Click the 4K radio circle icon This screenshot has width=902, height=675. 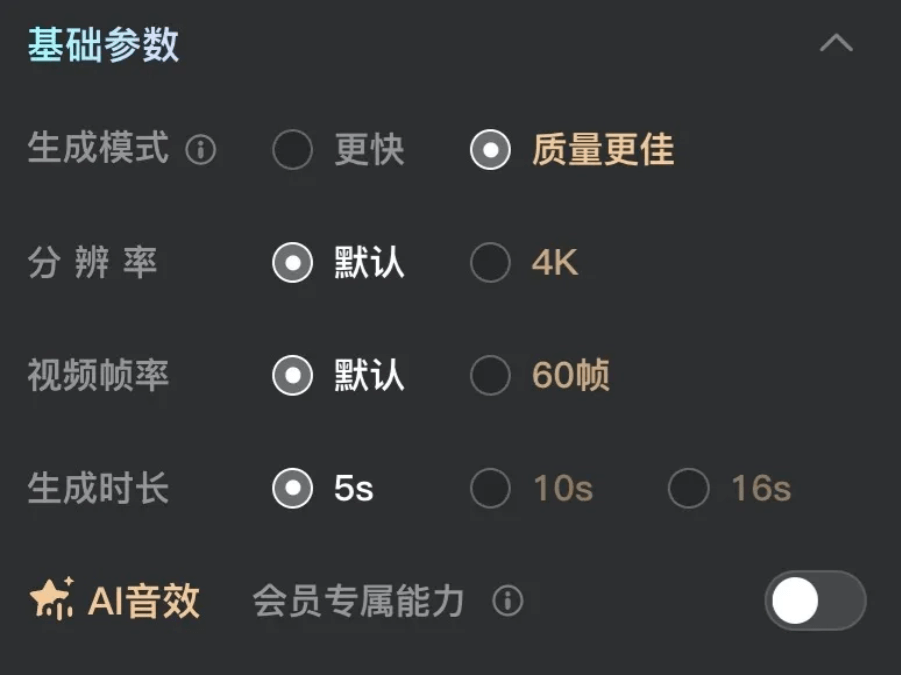[489, 263]
